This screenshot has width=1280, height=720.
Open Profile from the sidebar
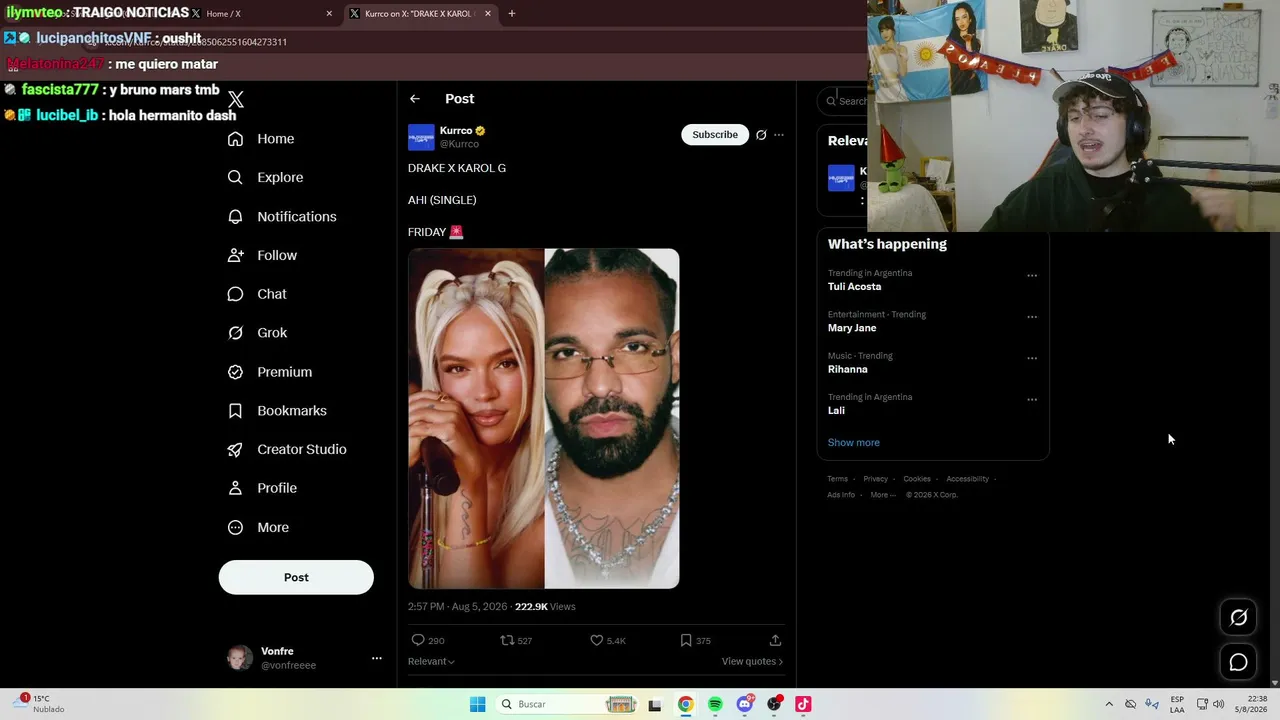(x=262, y=488)
